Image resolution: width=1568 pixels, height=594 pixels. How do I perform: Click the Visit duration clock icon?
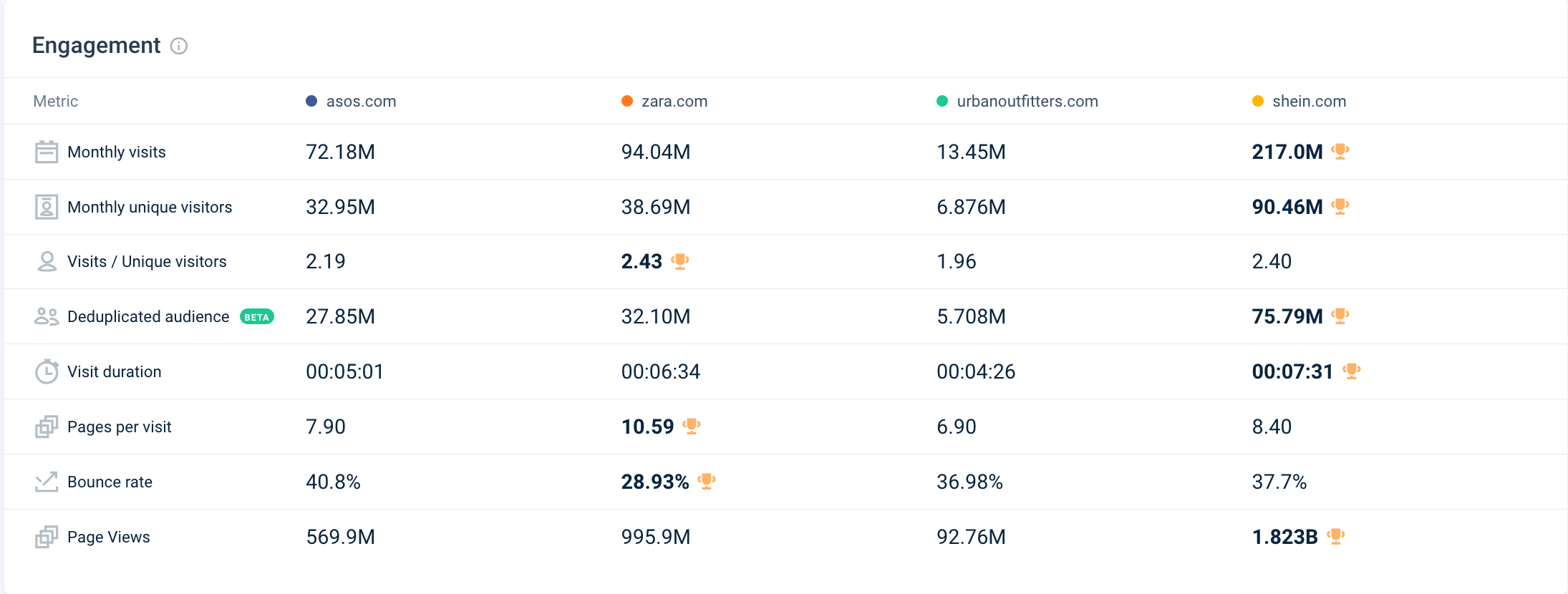(47, 371)
